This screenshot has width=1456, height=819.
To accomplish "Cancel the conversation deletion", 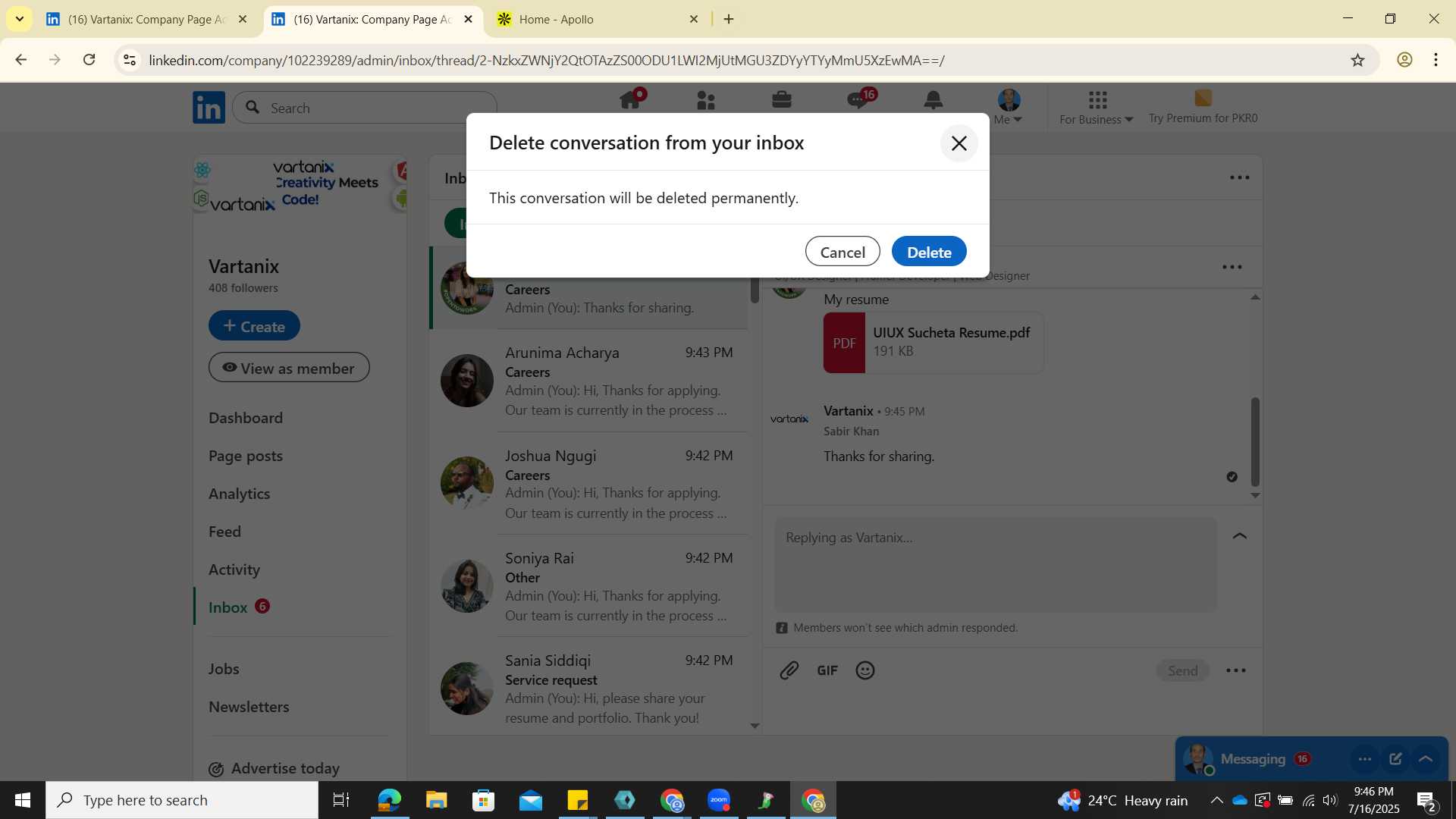I will point(843,252).
